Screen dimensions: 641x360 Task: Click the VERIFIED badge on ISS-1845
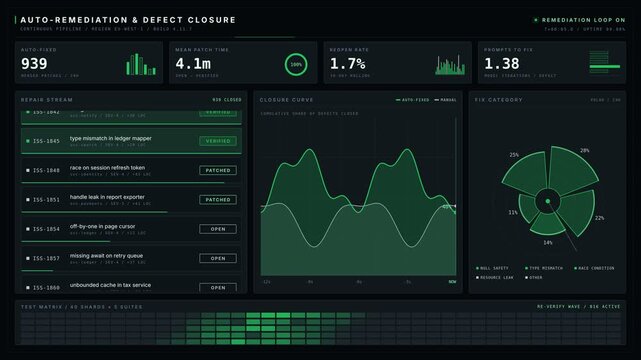218,141
